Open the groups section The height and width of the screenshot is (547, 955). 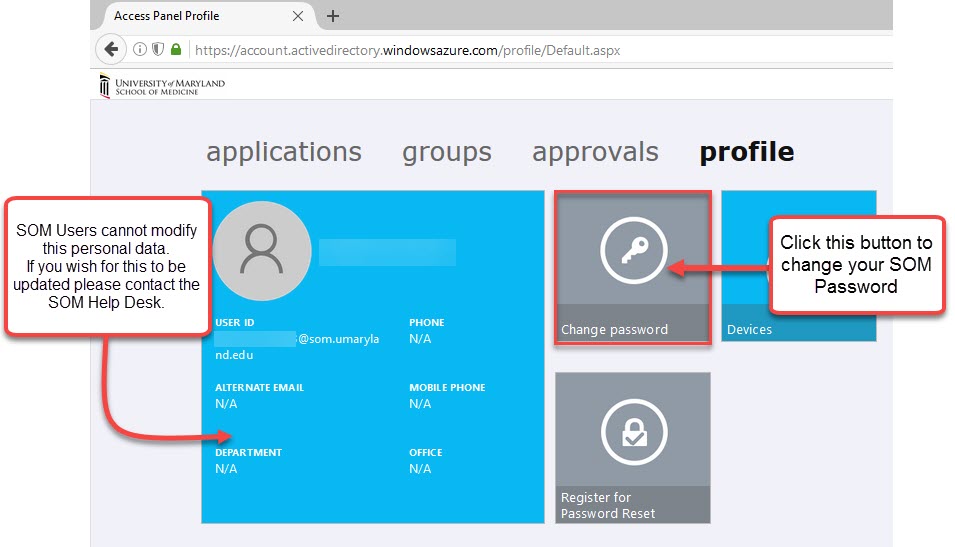[447, 152]
